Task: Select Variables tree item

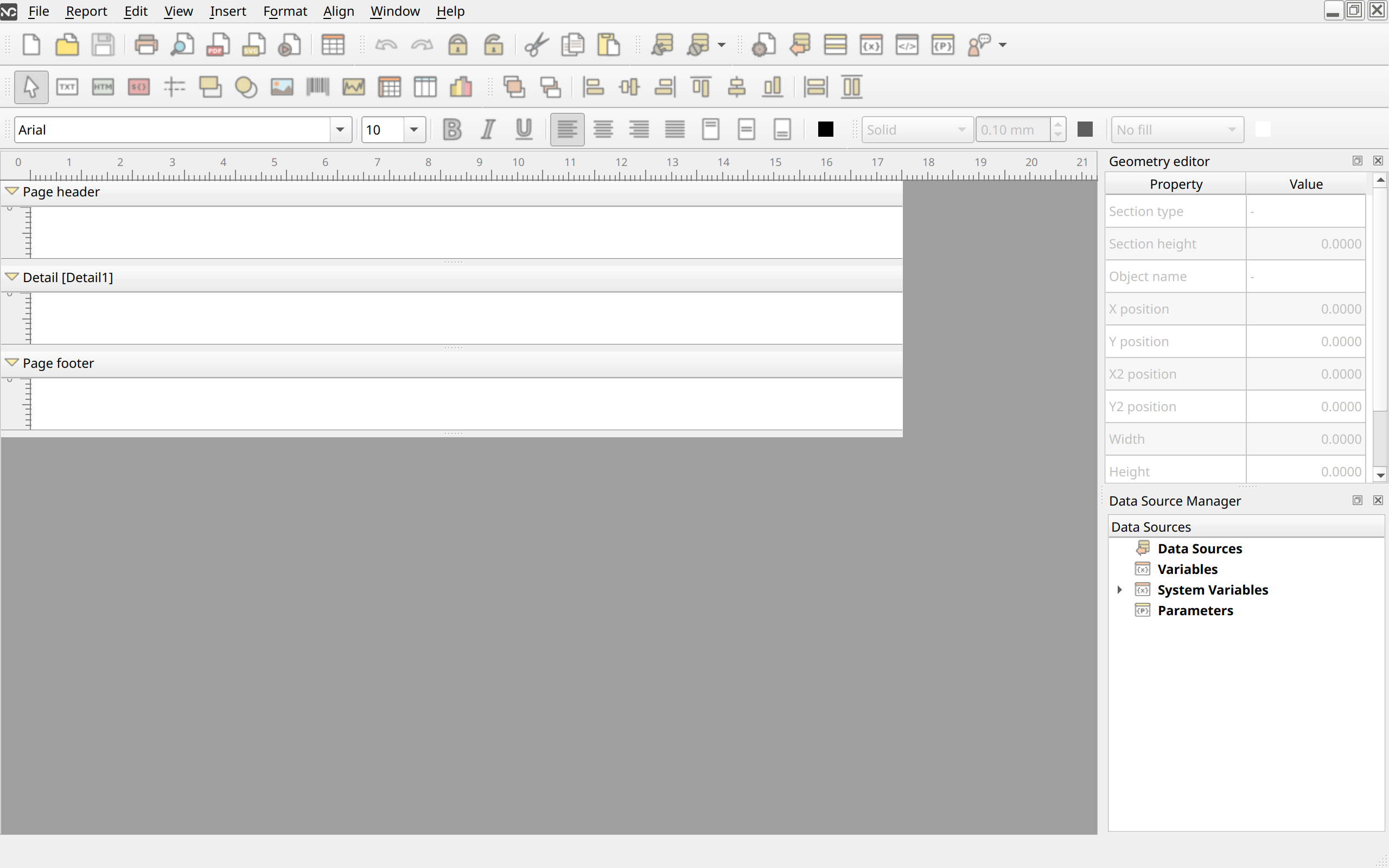Action: tap(1187, 569)
